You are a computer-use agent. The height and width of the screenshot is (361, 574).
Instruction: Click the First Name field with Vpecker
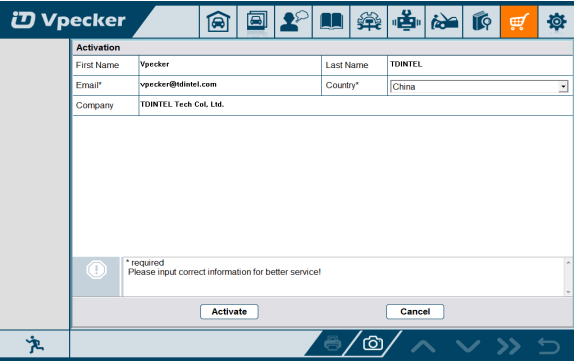(230, 65)
